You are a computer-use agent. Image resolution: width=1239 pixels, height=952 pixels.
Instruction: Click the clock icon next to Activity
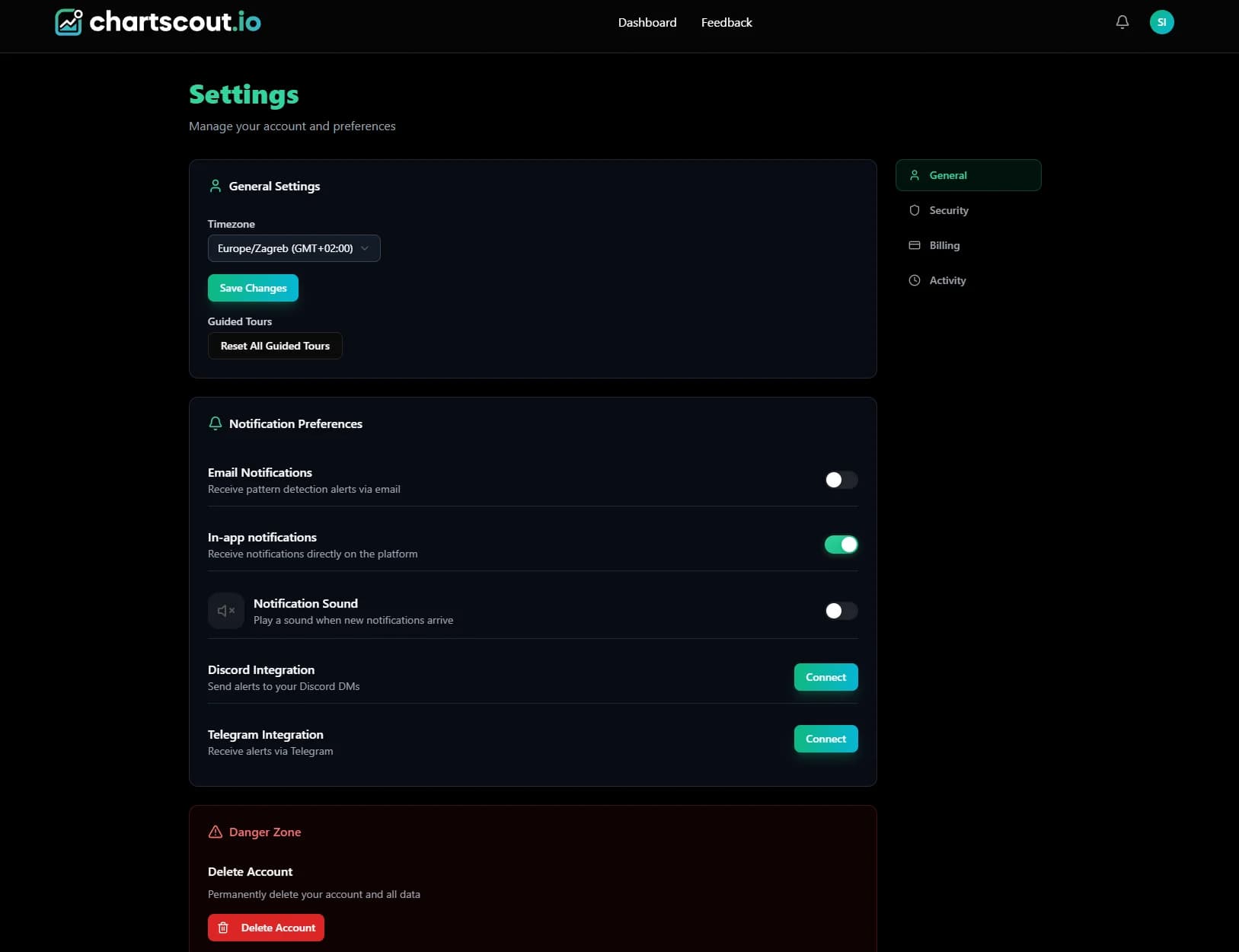click(x=915, y=280)
